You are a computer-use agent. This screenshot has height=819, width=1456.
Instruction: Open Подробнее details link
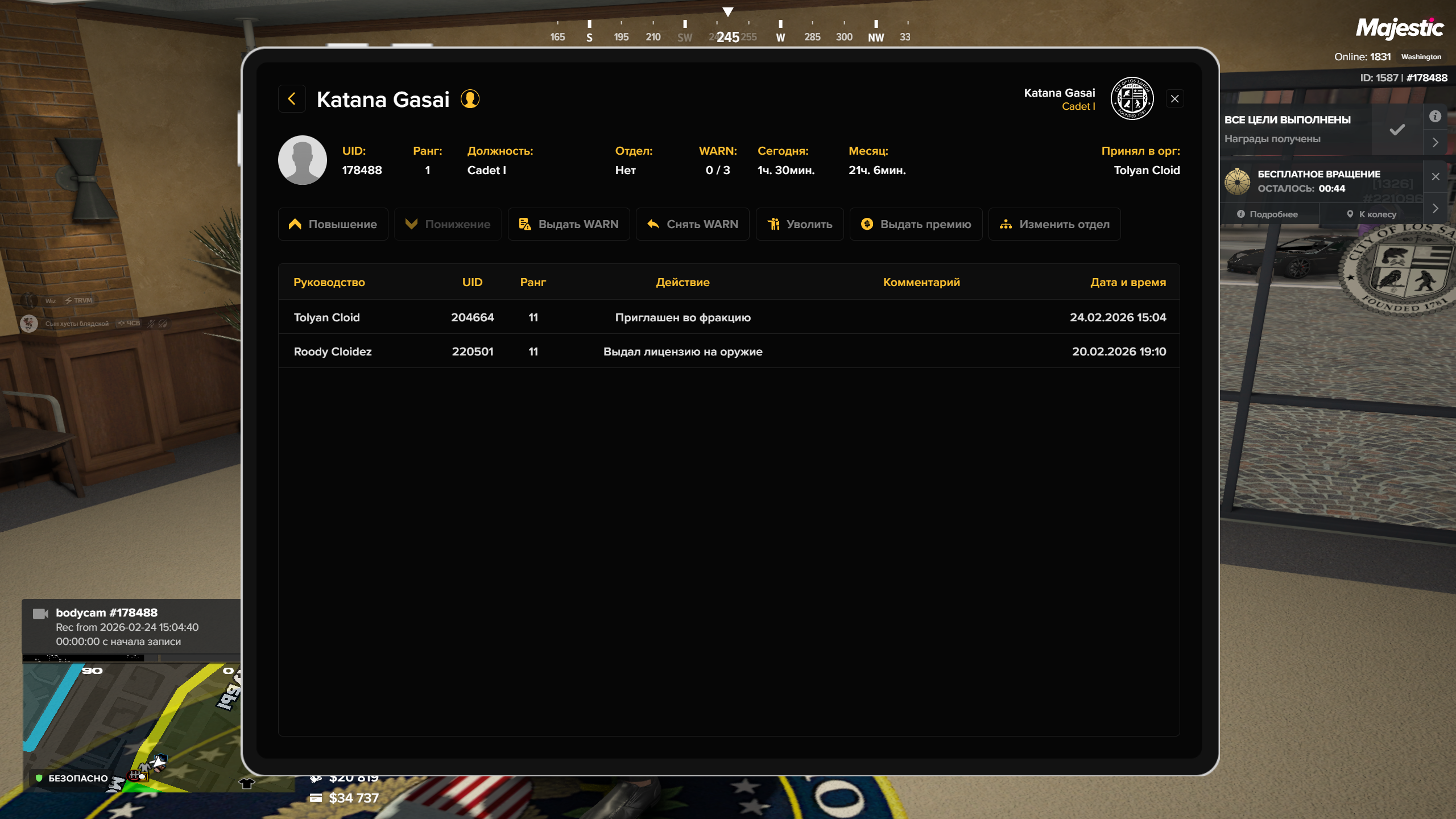click(1268, 214)
